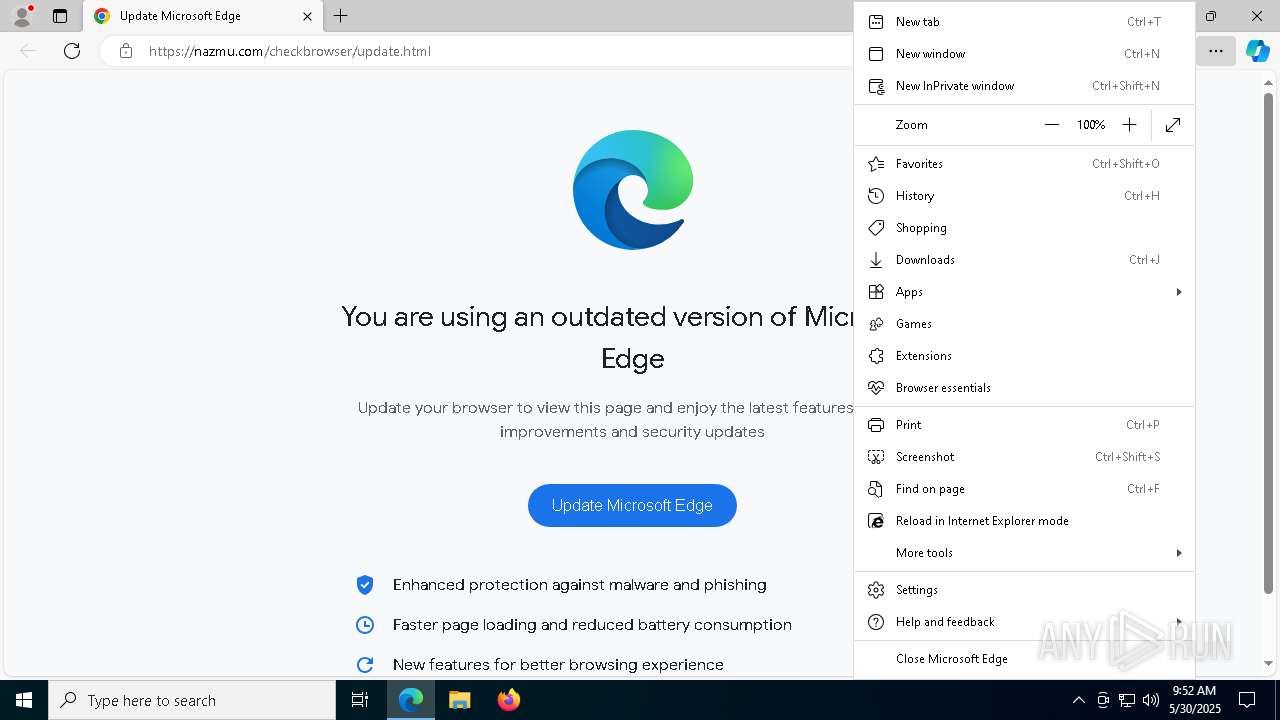Viewport: 1280px width, 720px height.
Task: Expand Help and feedback submenu
Action: pos(1024,622)
